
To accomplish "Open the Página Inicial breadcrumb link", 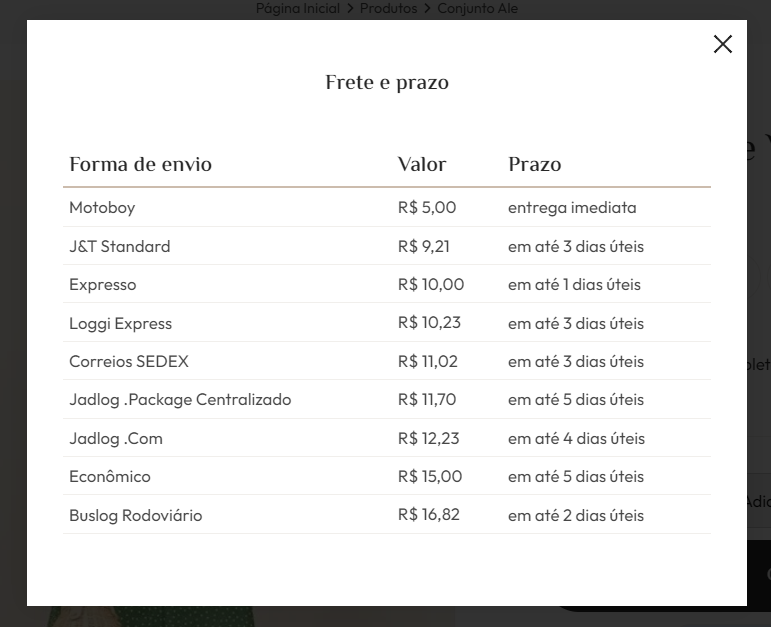I will coord(297,8).
